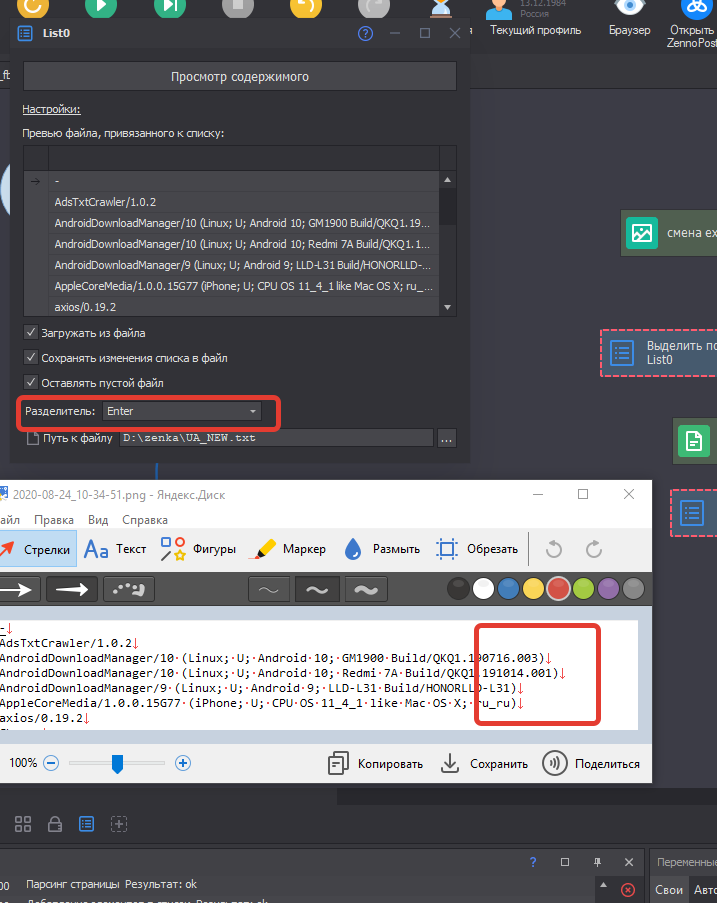Screen dimensions: 717x903
Task: Click the zoom slider handle
Action: (117, 764)
